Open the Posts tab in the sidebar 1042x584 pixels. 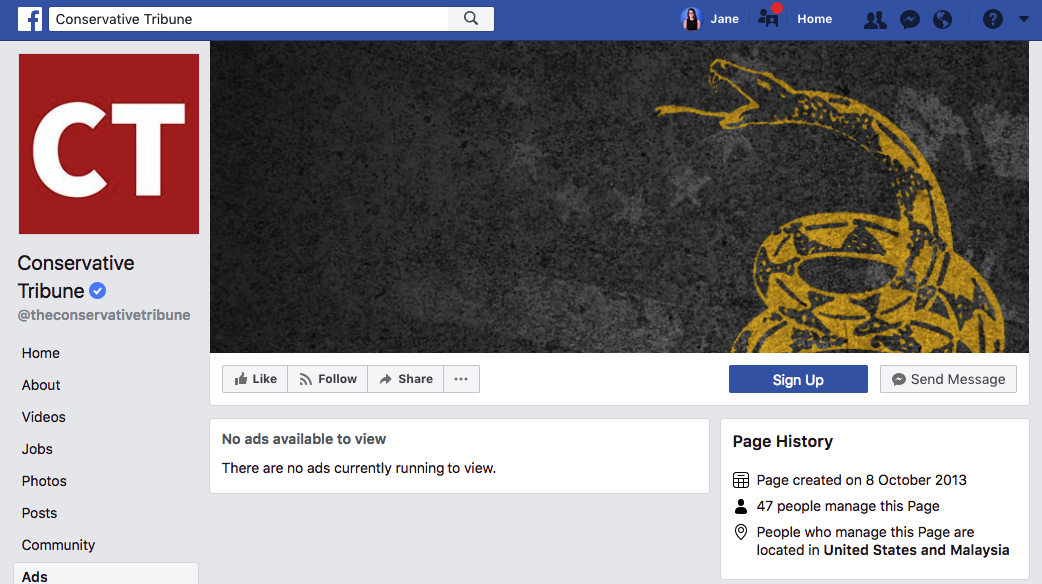point(39,513)
